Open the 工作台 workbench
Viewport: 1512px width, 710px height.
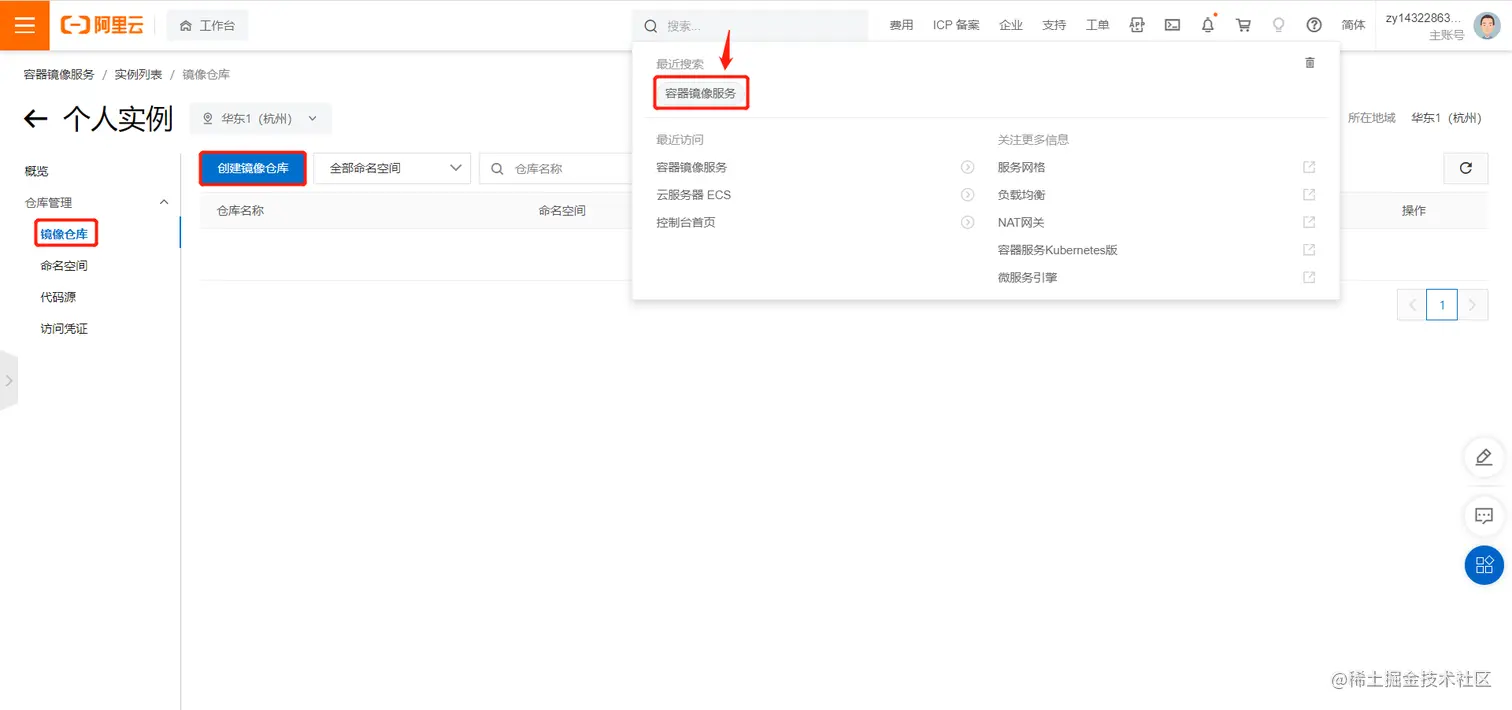click(207, 25)
